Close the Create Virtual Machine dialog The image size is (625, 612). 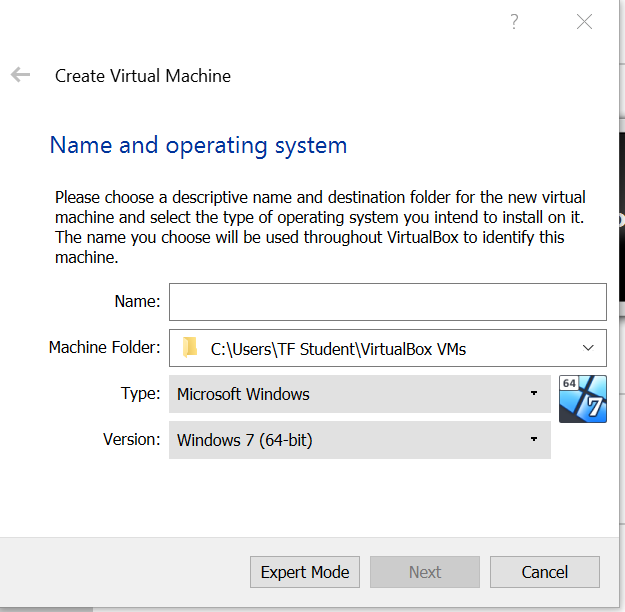pos(584,22)
